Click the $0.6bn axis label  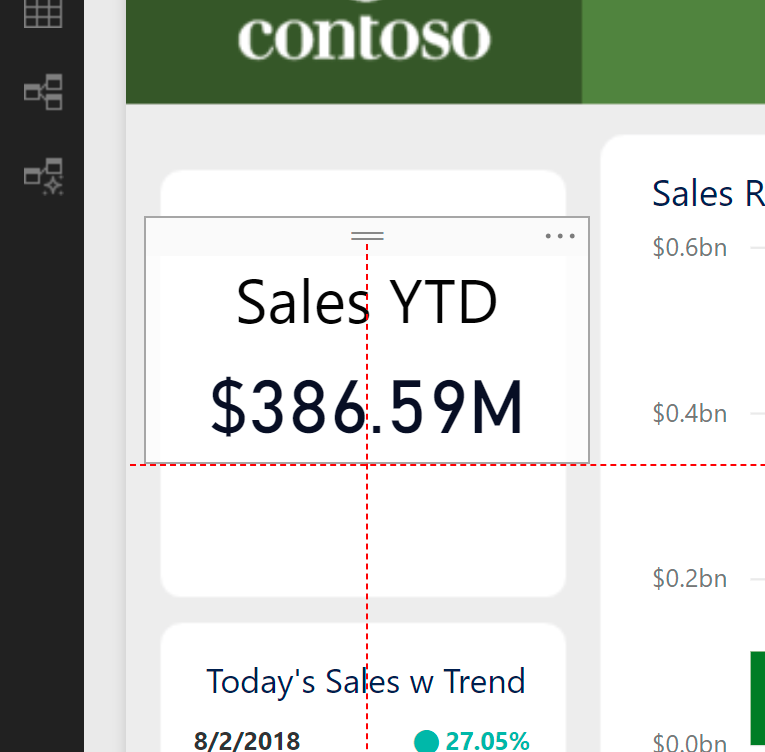coord(690,247)
